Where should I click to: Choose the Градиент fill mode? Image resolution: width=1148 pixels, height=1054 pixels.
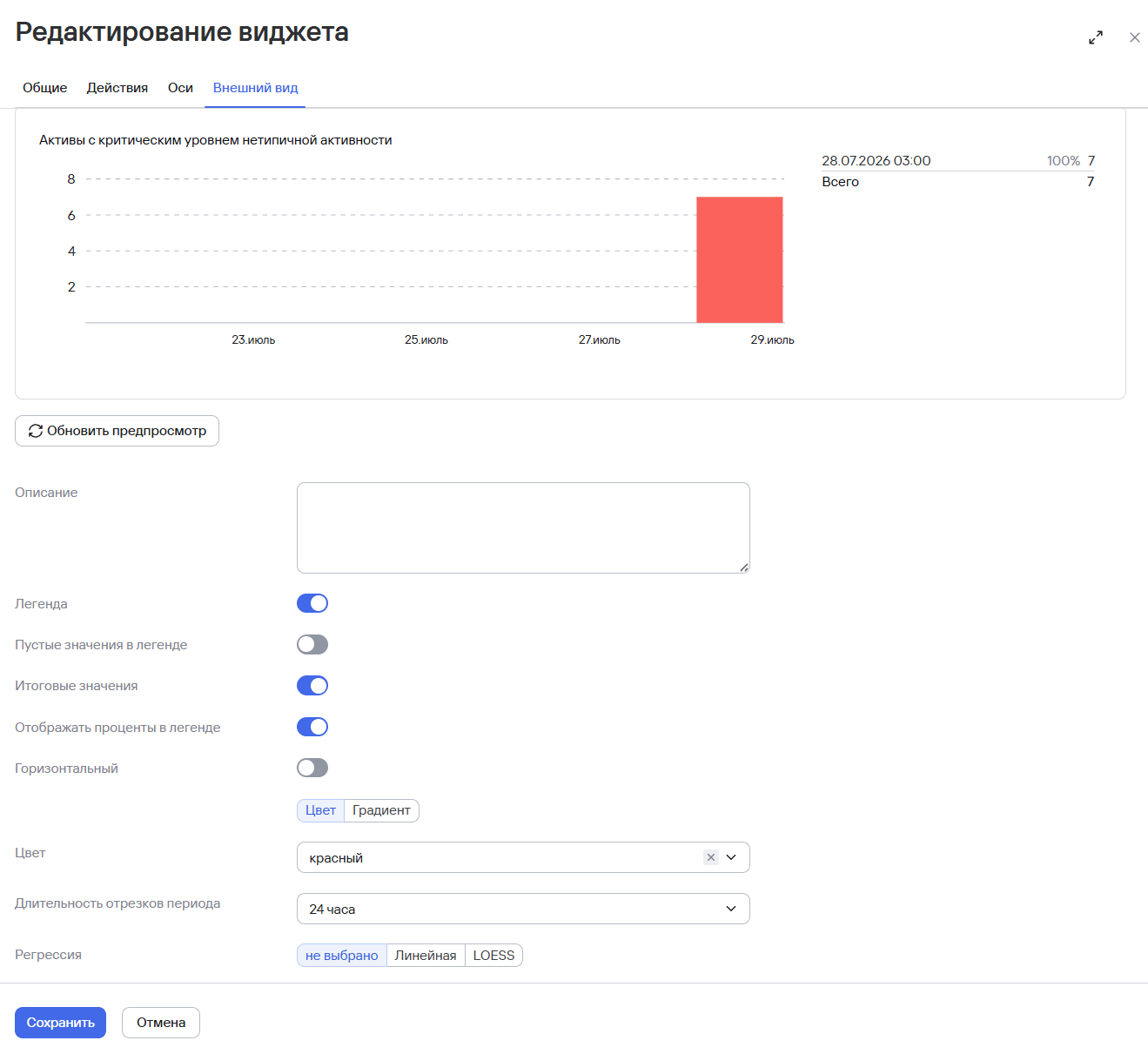click(x=381, y=810)
